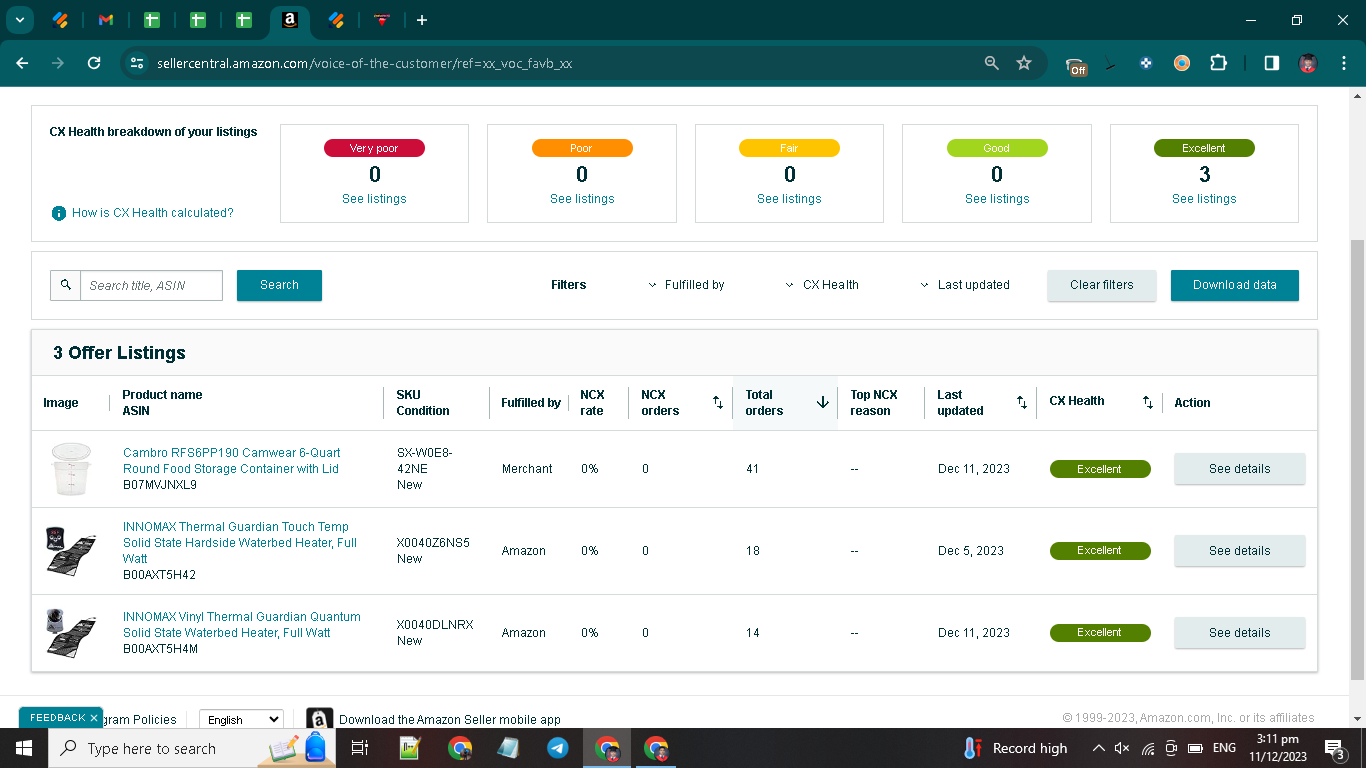The height and width of the screenshot is (768, 1366).
Task: Open the Cambro RFS6PP190 Camwear product link
Action: 231,461
